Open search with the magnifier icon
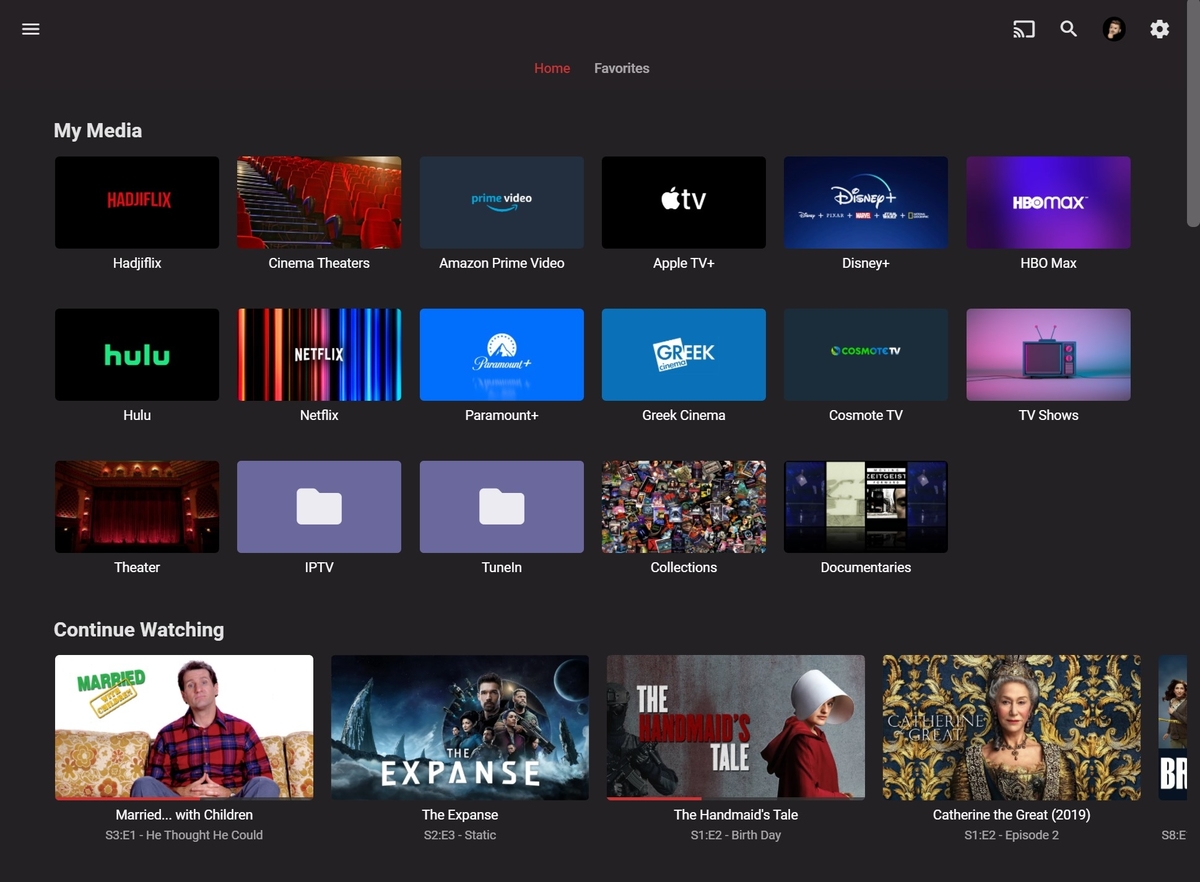 coord(1069,29)
